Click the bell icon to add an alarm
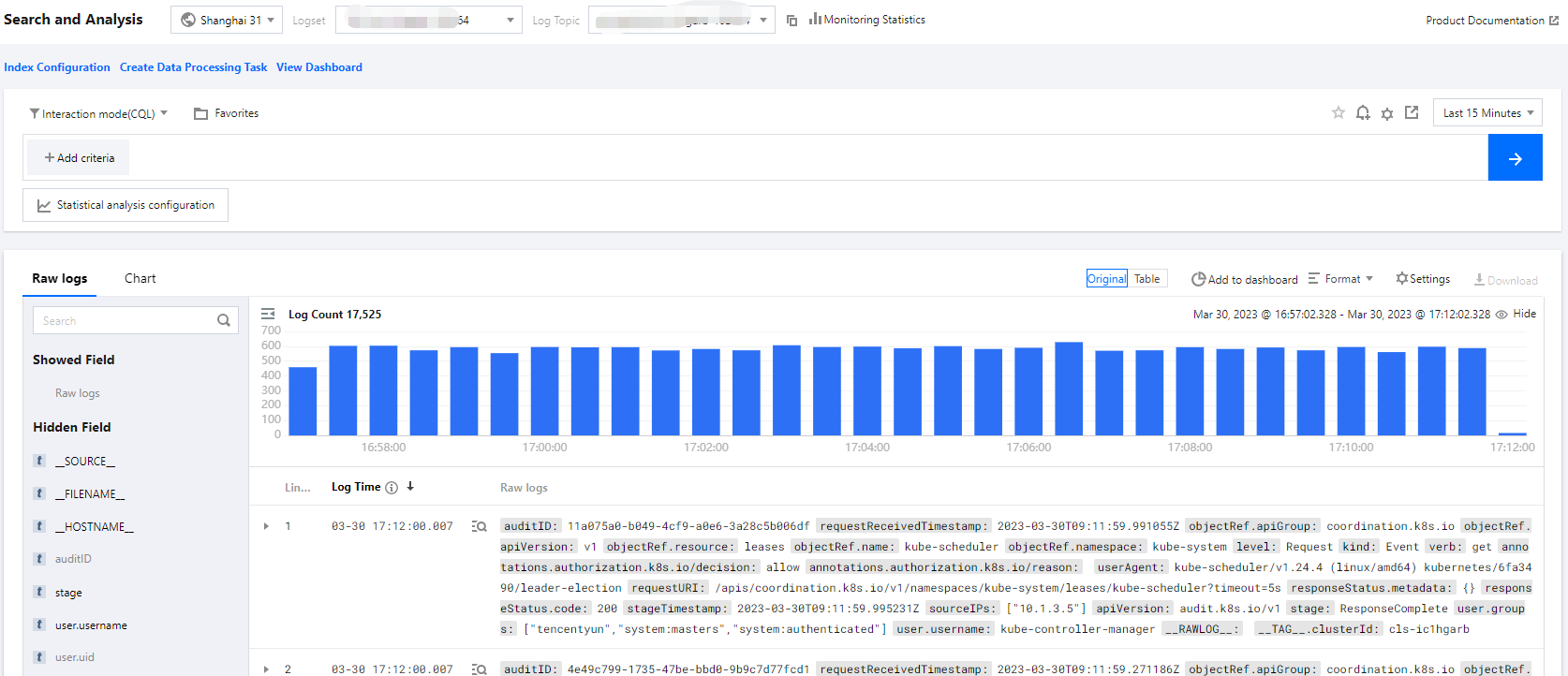This screenshot has width=1568, height=676. pos(1363,113)
